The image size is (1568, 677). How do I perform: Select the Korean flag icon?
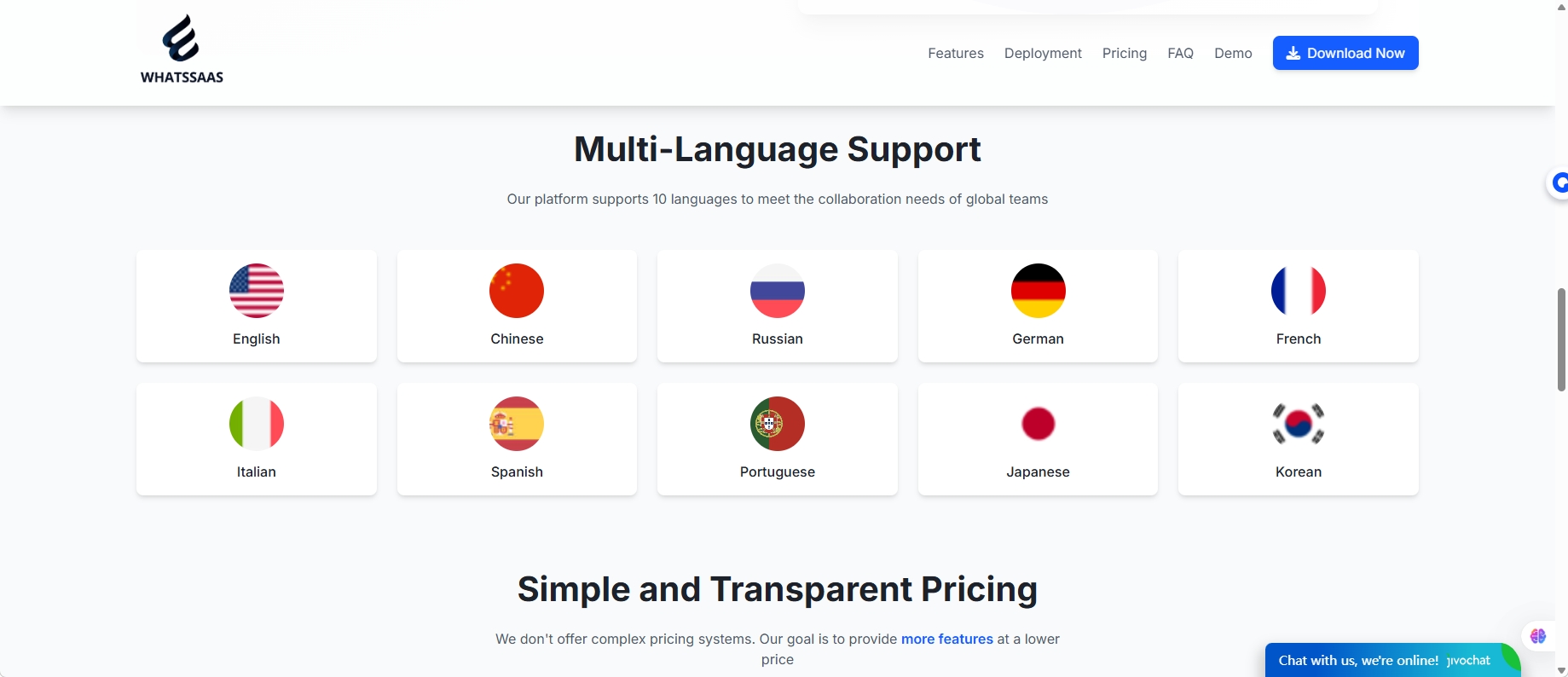[1299, 424]
